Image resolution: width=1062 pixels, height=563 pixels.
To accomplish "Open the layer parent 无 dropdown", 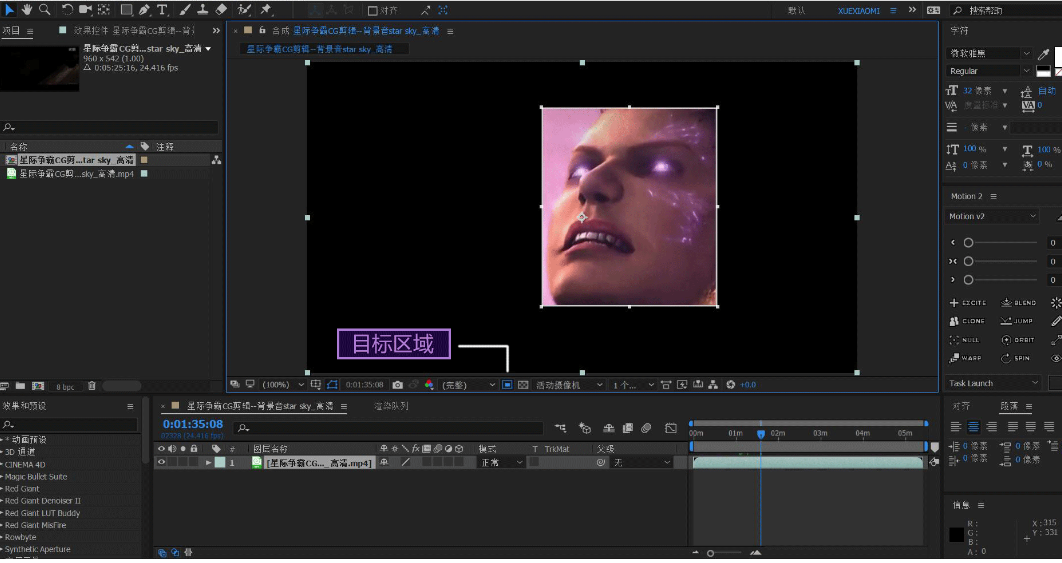I will click(x=641, y=463).
